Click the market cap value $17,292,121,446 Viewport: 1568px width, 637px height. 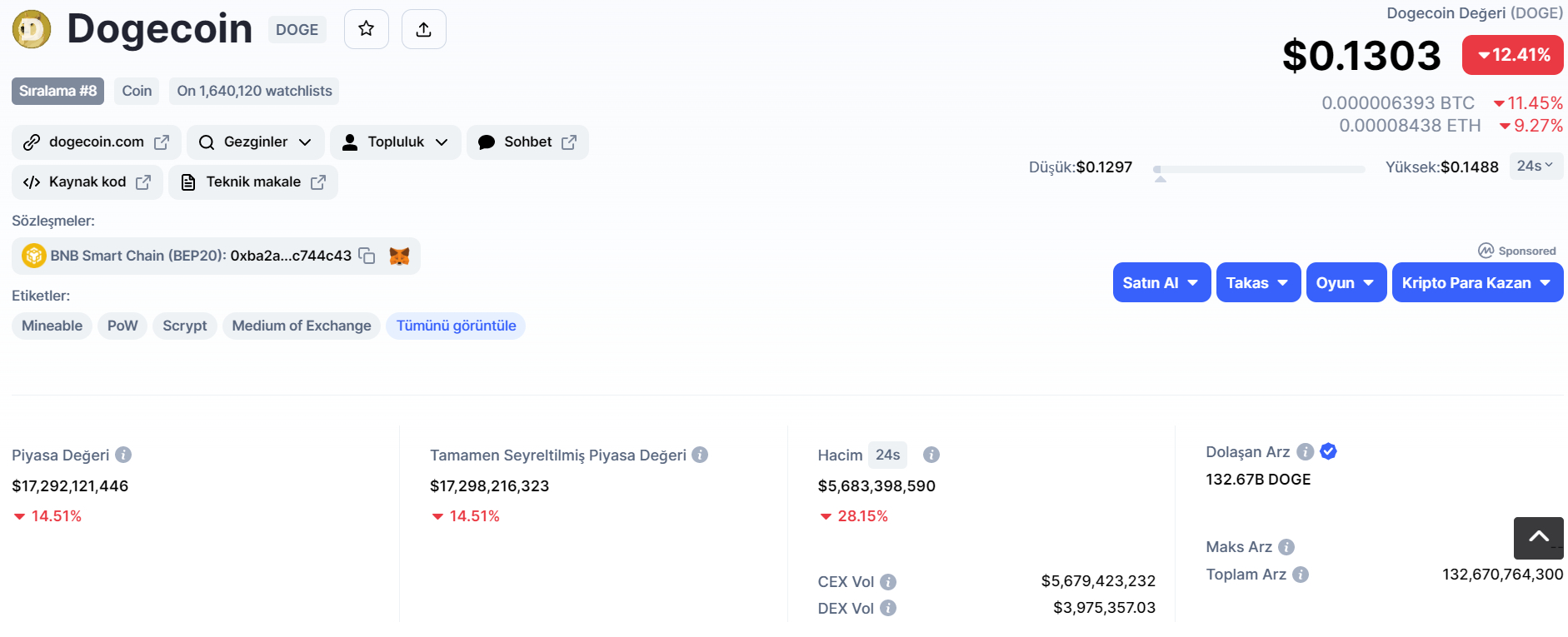pos(70,486)
